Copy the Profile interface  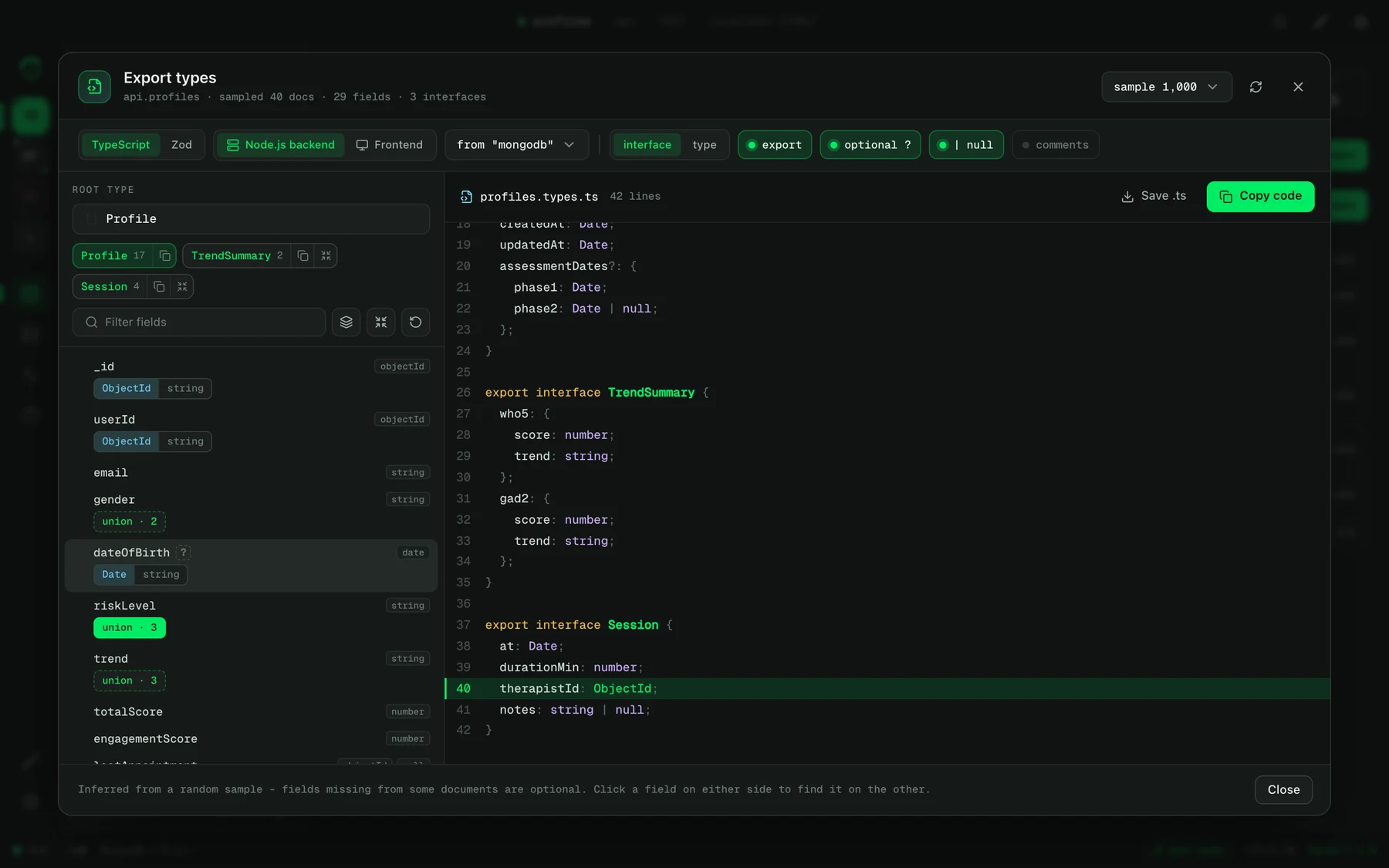click(164, 255)
